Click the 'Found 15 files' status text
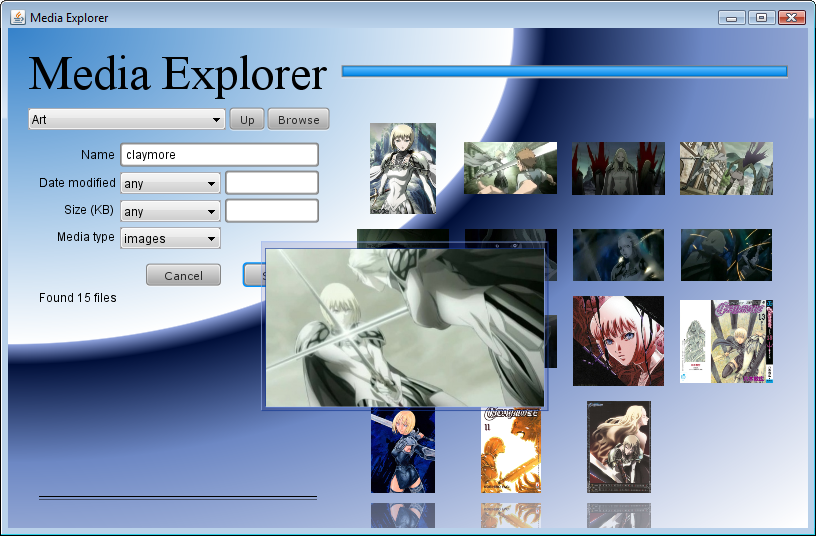816x536 pixels. [x=78, y=298]
